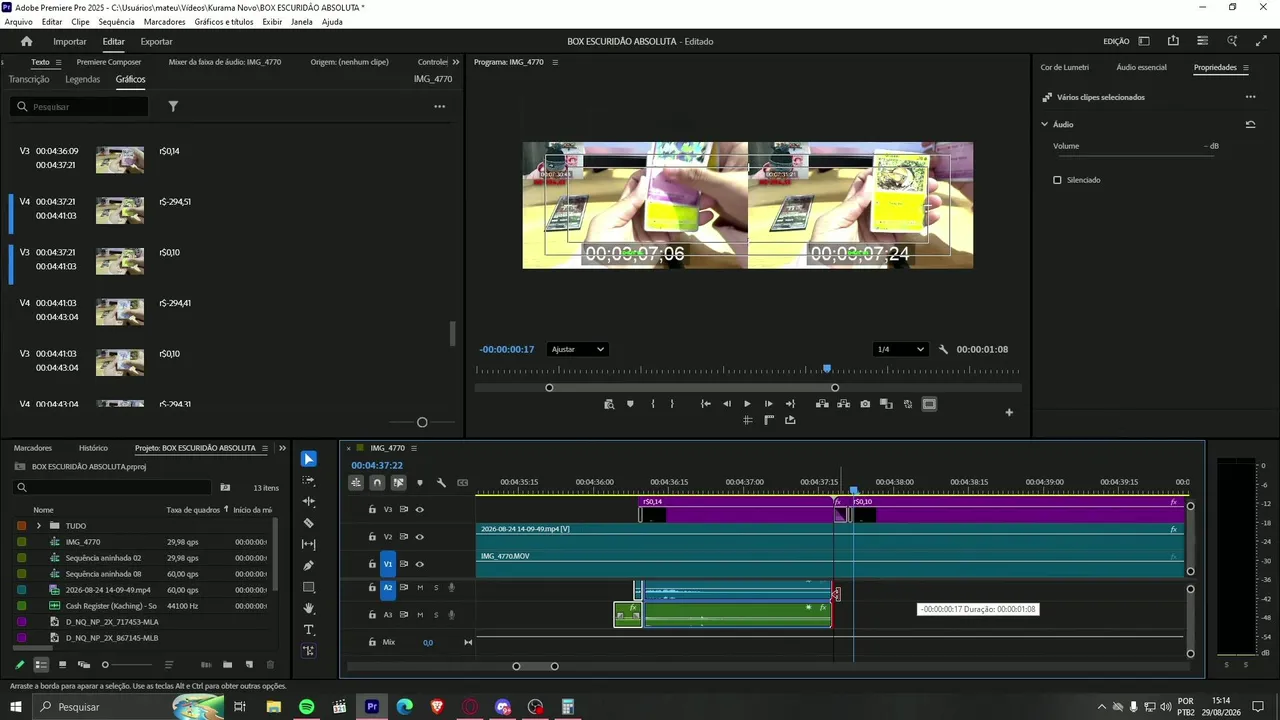Viewport: 1280px width, 720px height.
Task: Play the program monitor
Action: tap(747, 404)
